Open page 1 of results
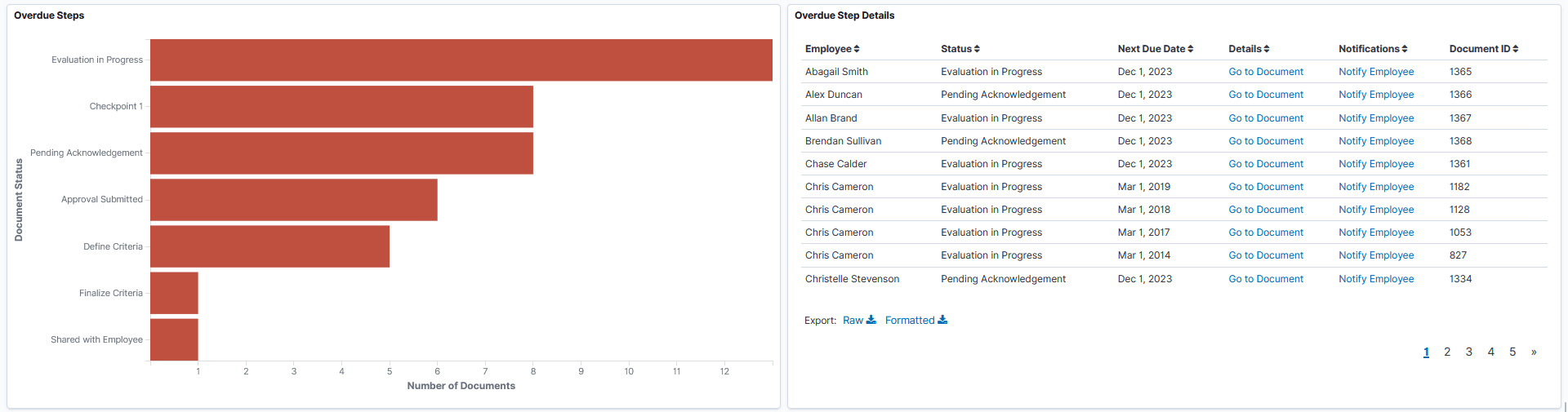Screen dimensions: 1568x412 (x=1426, y=352)
